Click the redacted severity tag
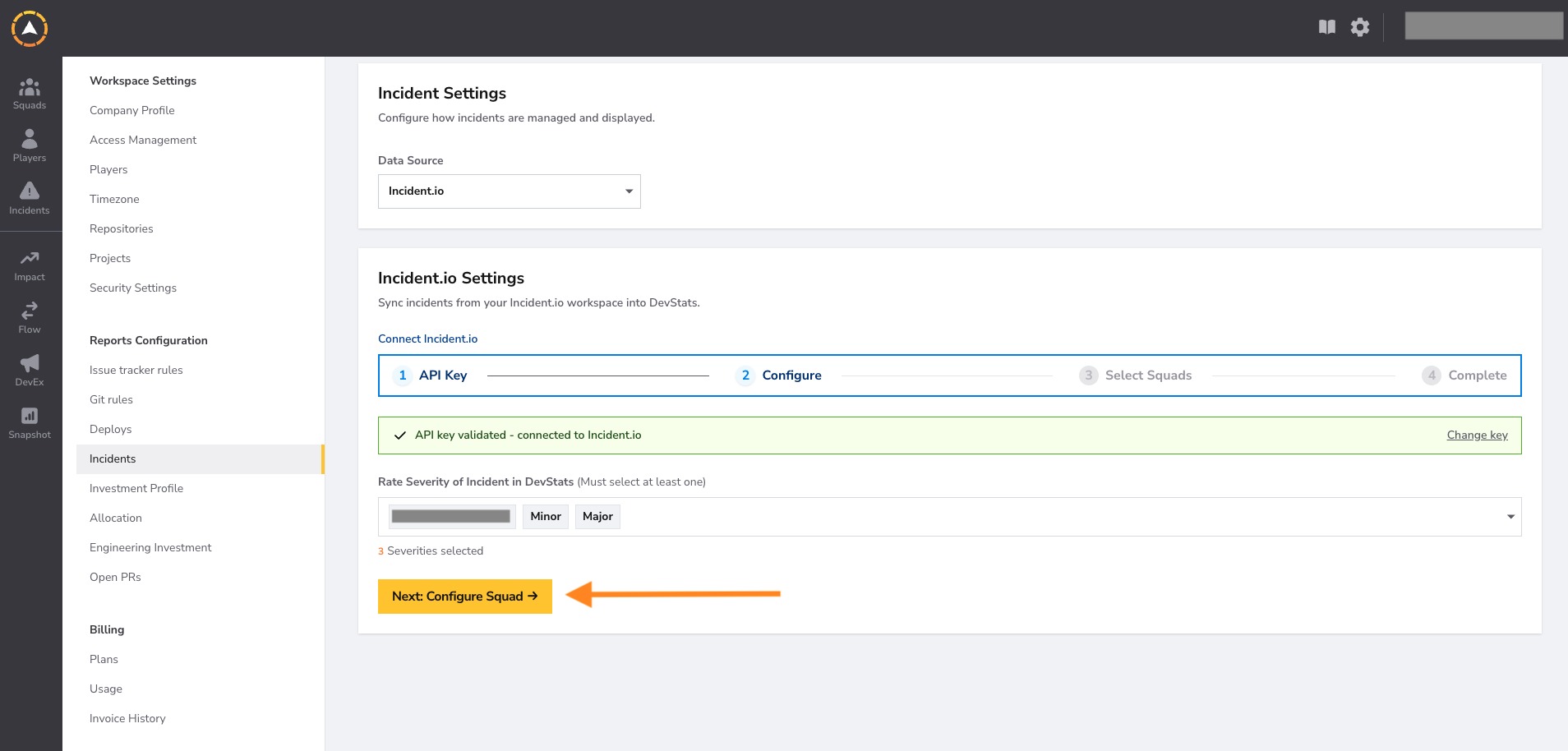 451,517
